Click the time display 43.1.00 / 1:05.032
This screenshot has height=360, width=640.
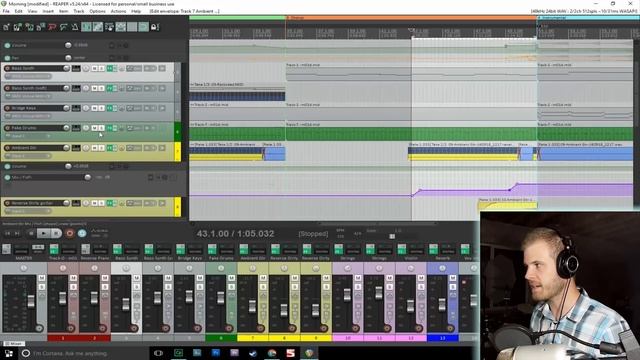235,233
